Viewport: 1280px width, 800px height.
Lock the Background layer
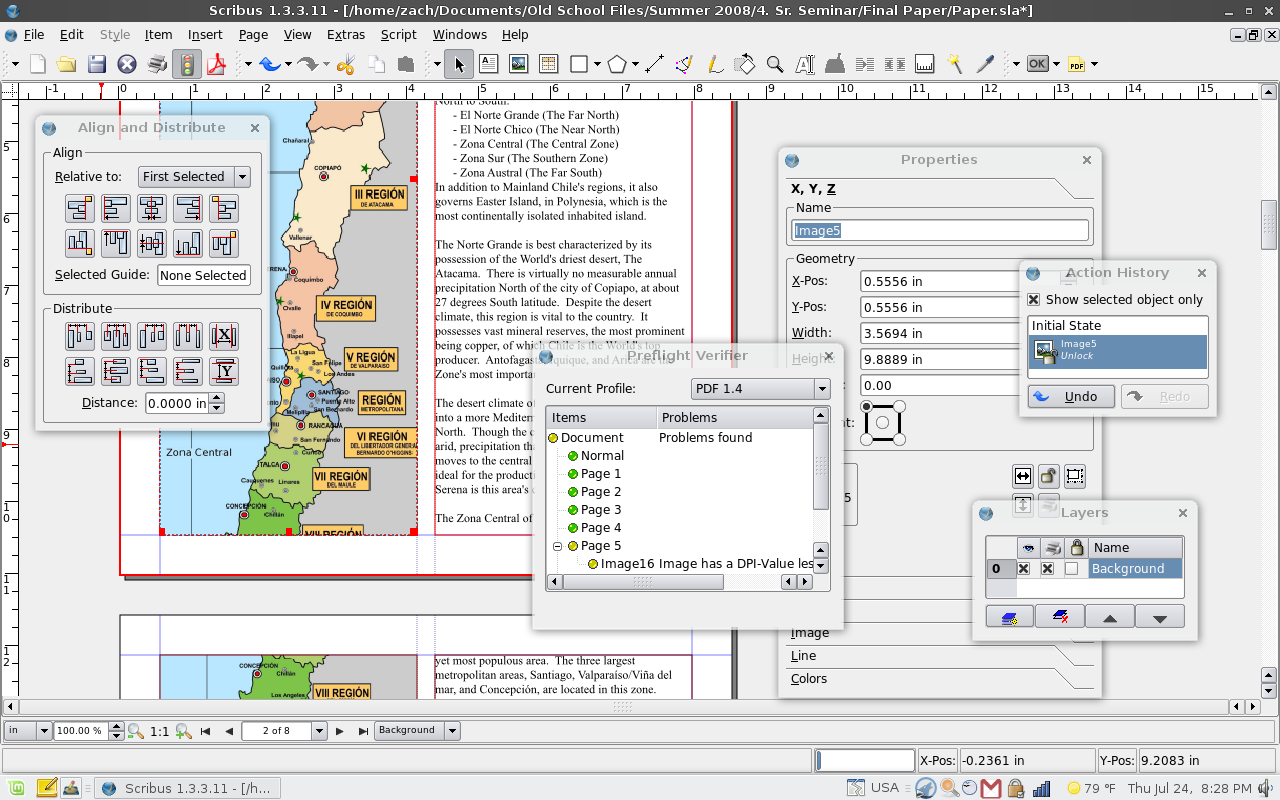pos(1072,568)
